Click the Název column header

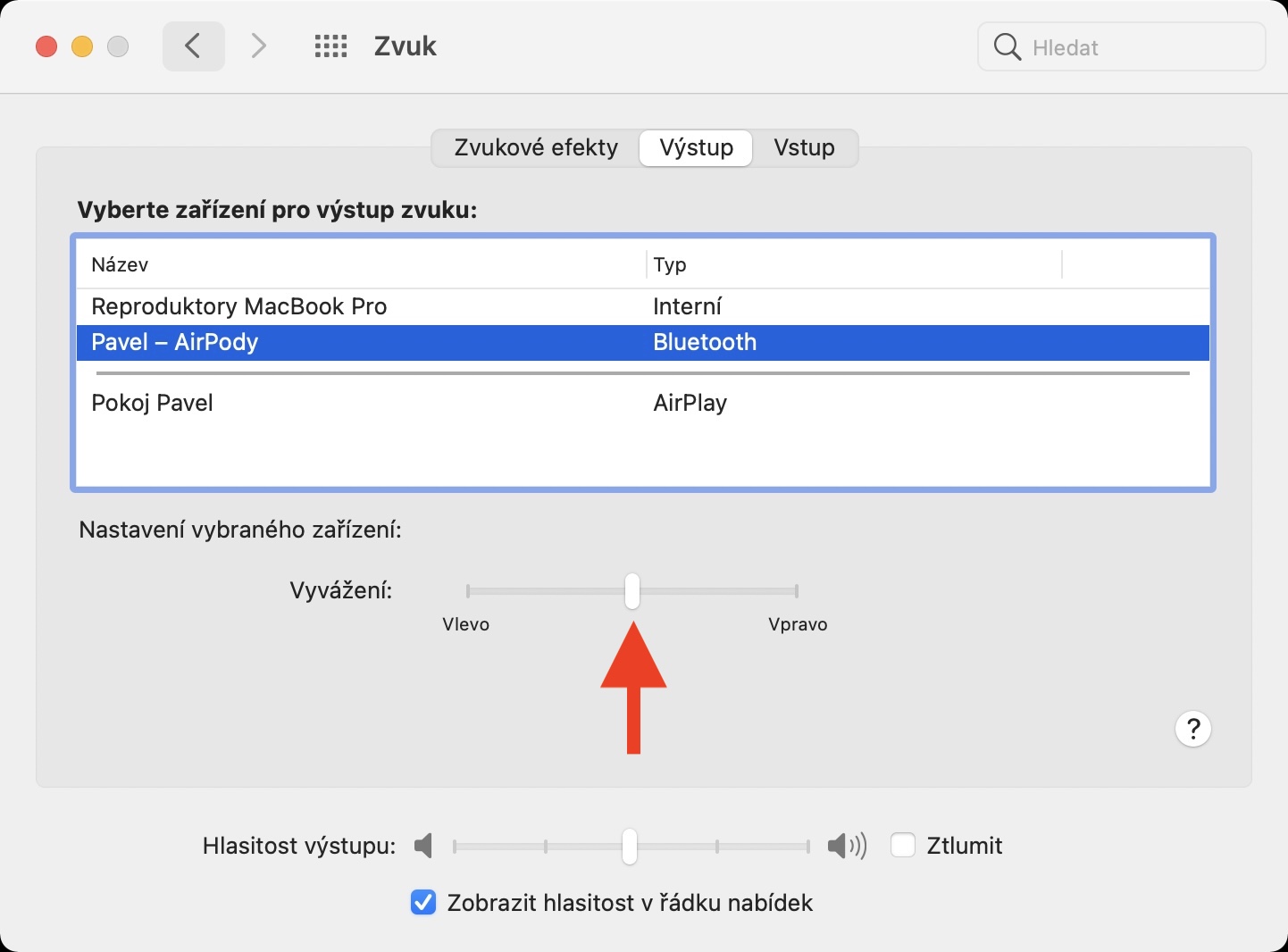click(x=120, y=264)
